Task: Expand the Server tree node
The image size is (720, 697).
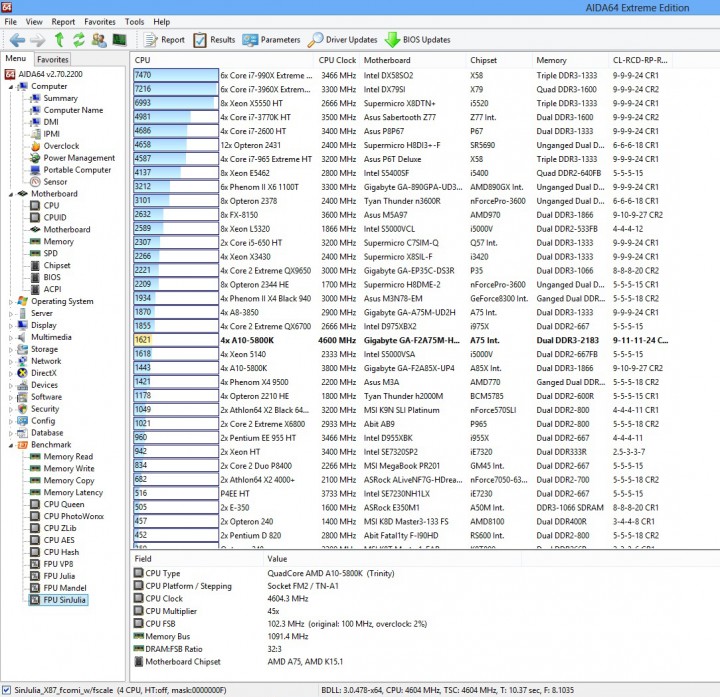Action: tap(11, 314)
